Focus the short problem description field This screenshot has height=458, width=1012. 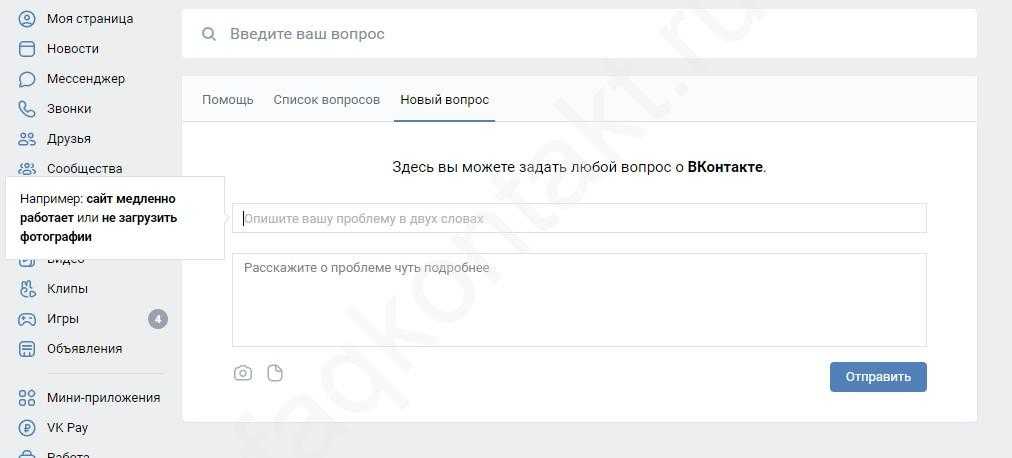click(x=579, y=218)
